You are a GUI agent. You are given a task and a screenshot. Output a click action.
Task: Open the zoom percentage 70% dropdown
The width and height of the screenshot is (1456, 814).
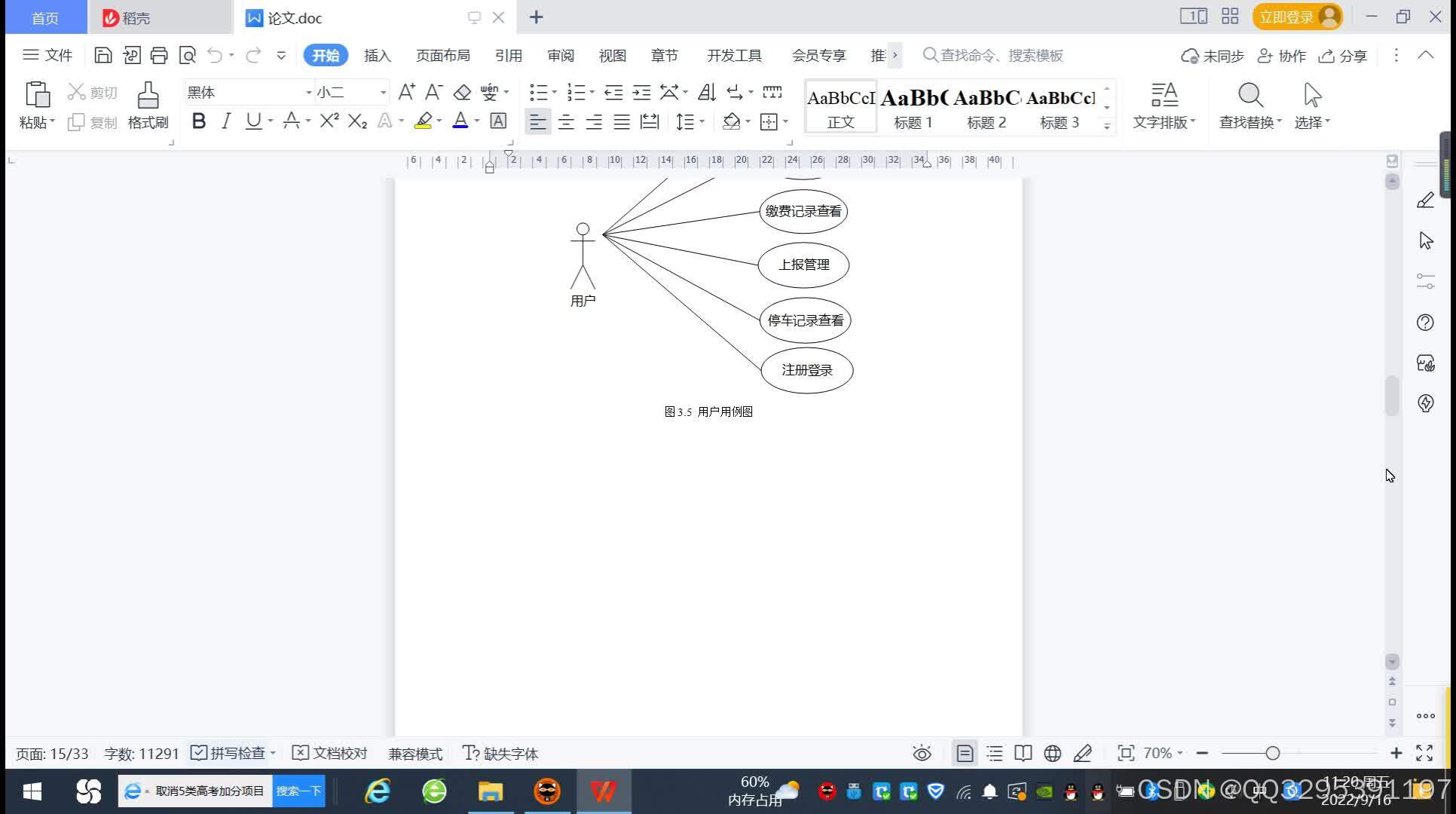[1163, 753]
